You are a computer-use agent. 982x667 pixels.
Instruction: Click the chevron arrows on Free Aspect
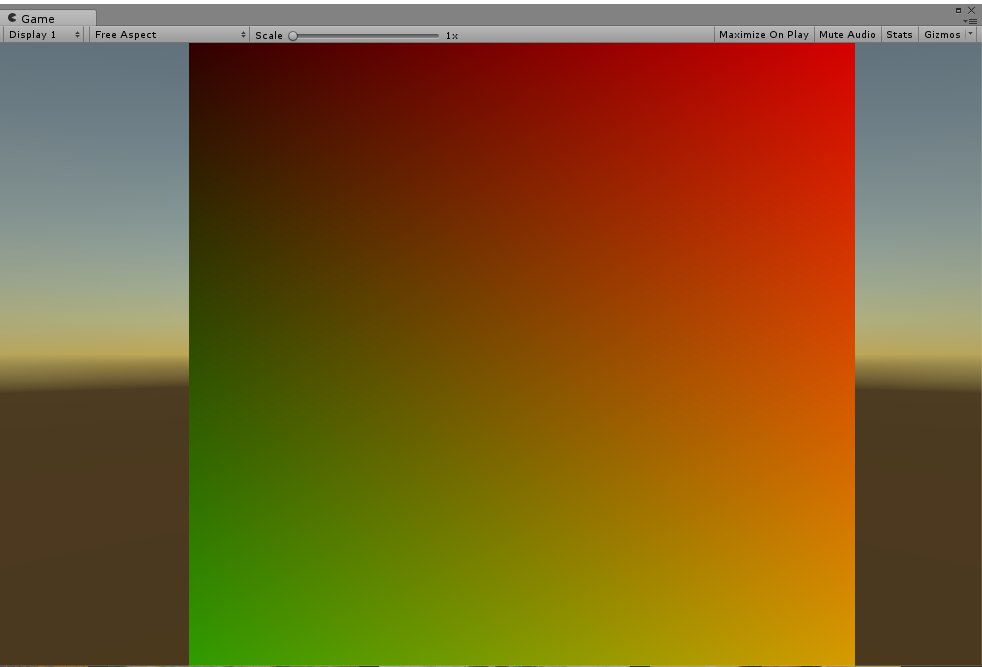243,33
